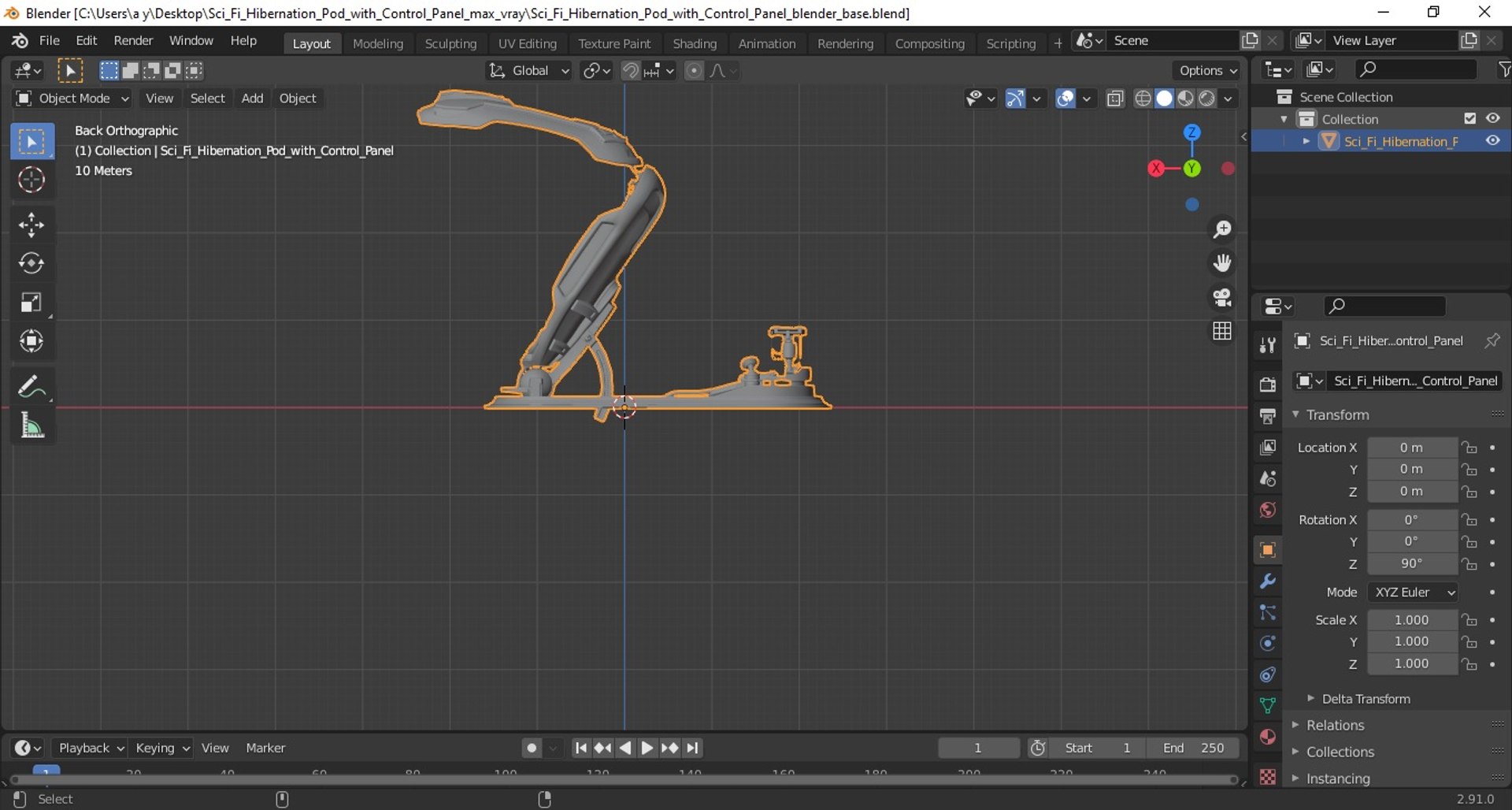
Task: Open the Keying dropdown in timeline
Action: [x=162, y=748]
